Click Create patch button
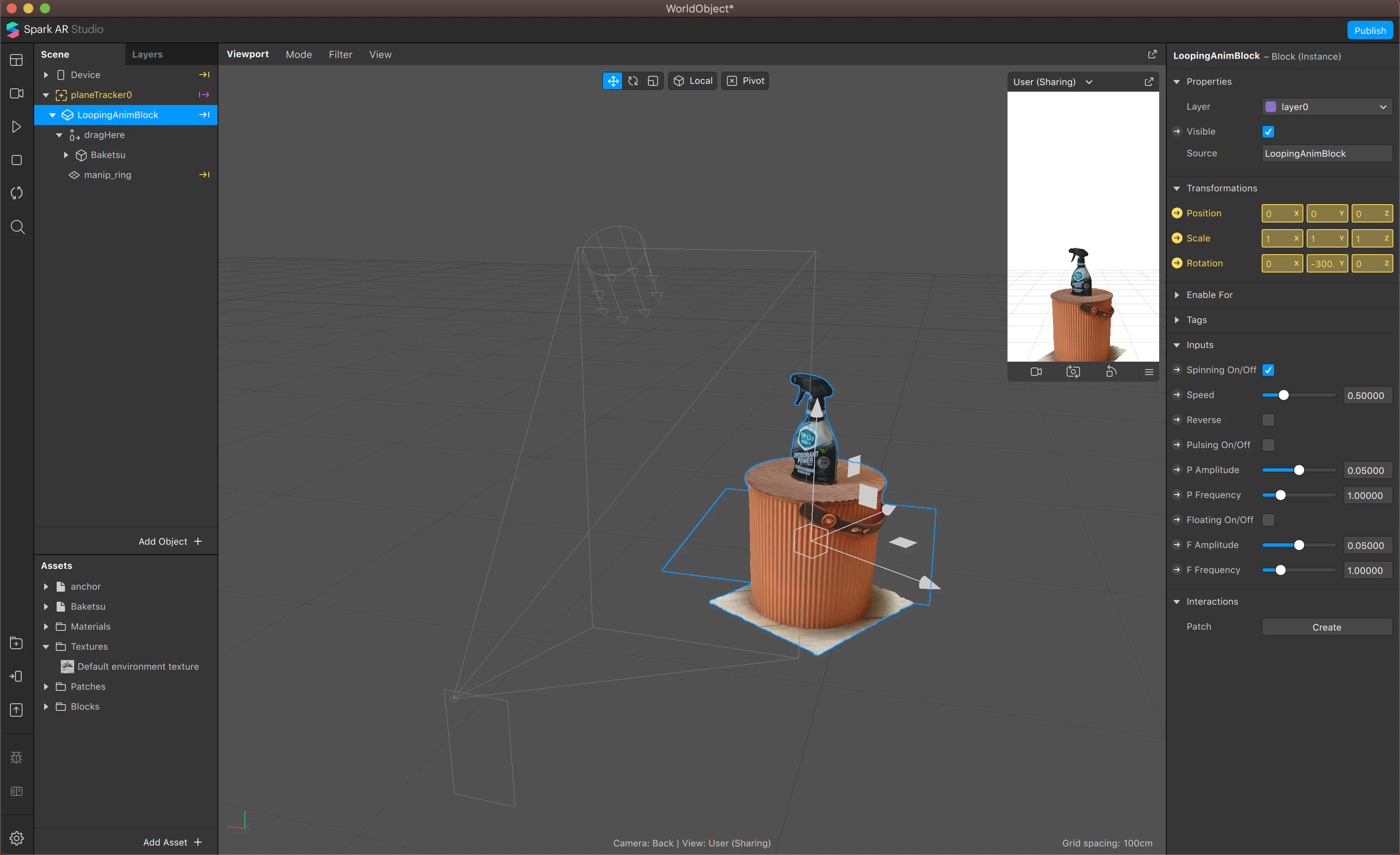Screen dimensions: 1400x855 point(1326,627)
